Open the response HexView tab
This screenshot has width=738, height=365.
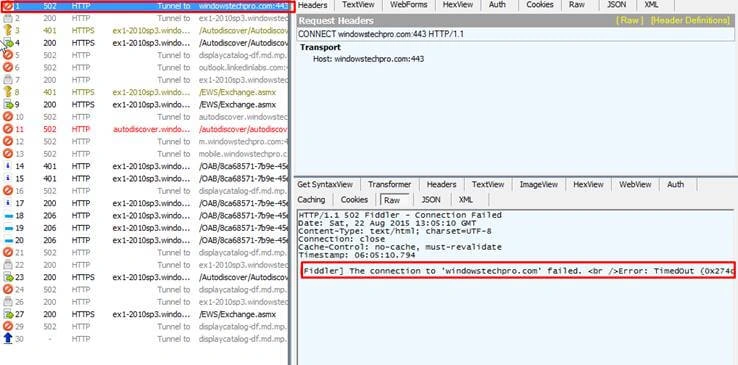click(588, 185)
